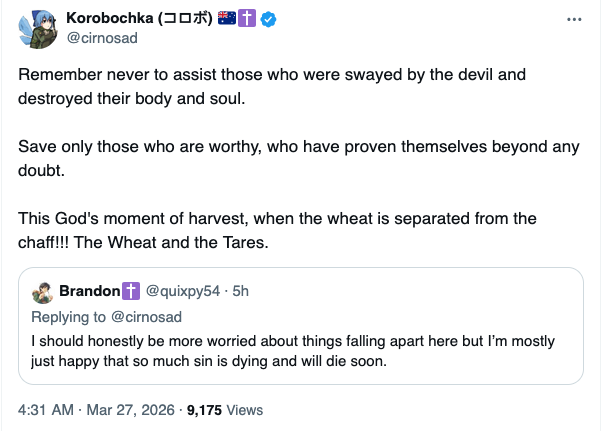Open the more options ellipsis menu

573,20
